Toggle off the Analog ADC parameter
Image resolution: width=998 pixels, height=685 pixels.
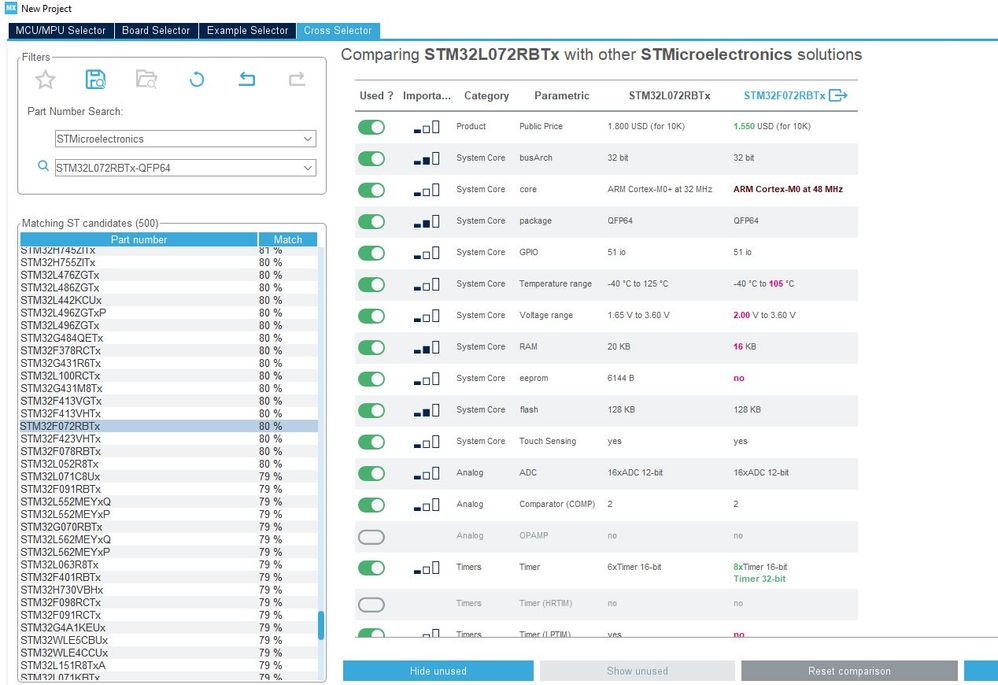[372, 474]
